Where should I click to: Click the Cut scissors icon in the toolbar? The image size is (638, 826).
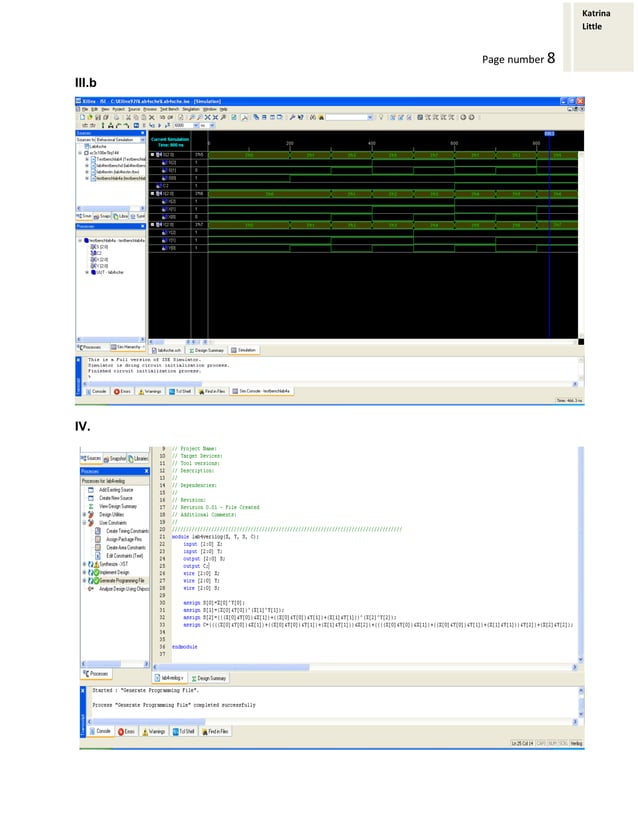point(128,117)
